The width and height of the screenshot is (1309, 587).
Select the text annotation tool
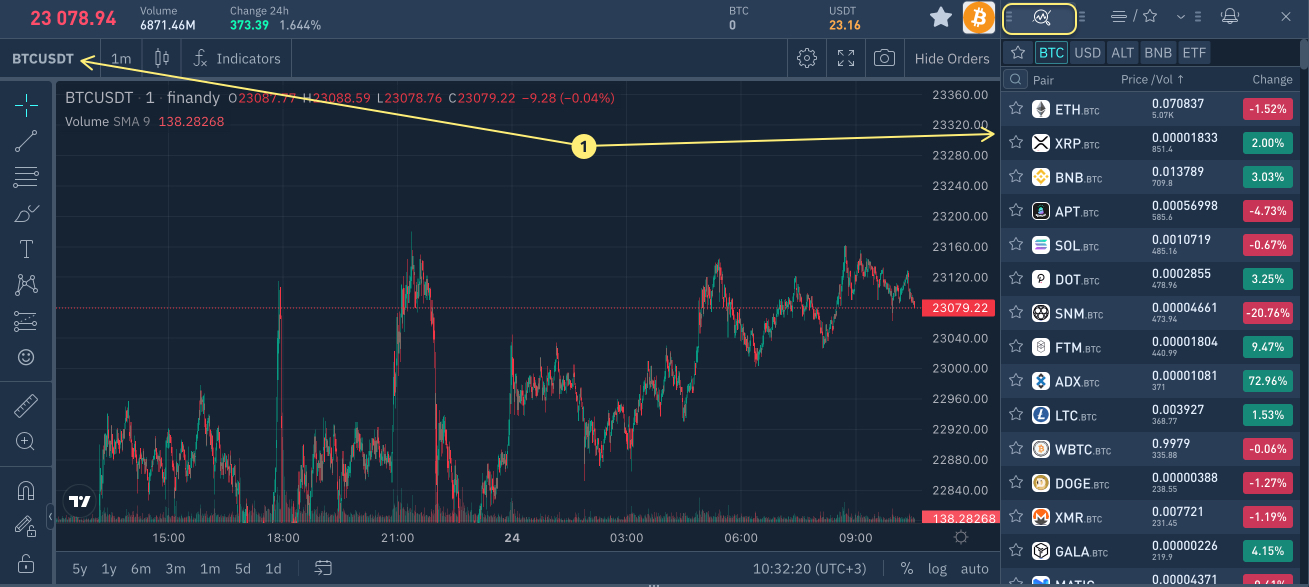pos(27,249)
